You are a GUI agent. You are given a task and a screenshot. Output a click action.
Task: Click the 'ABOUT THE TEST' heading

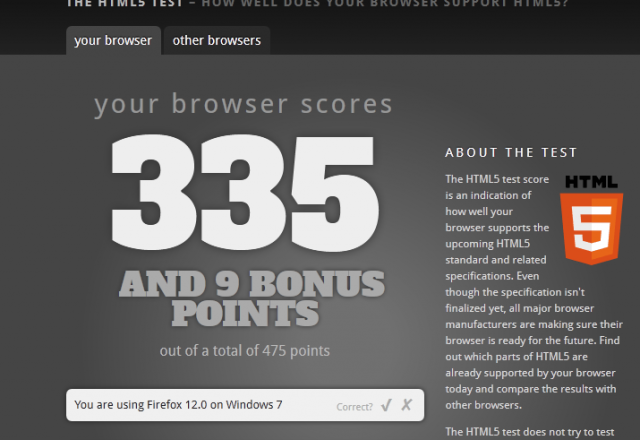511,152
